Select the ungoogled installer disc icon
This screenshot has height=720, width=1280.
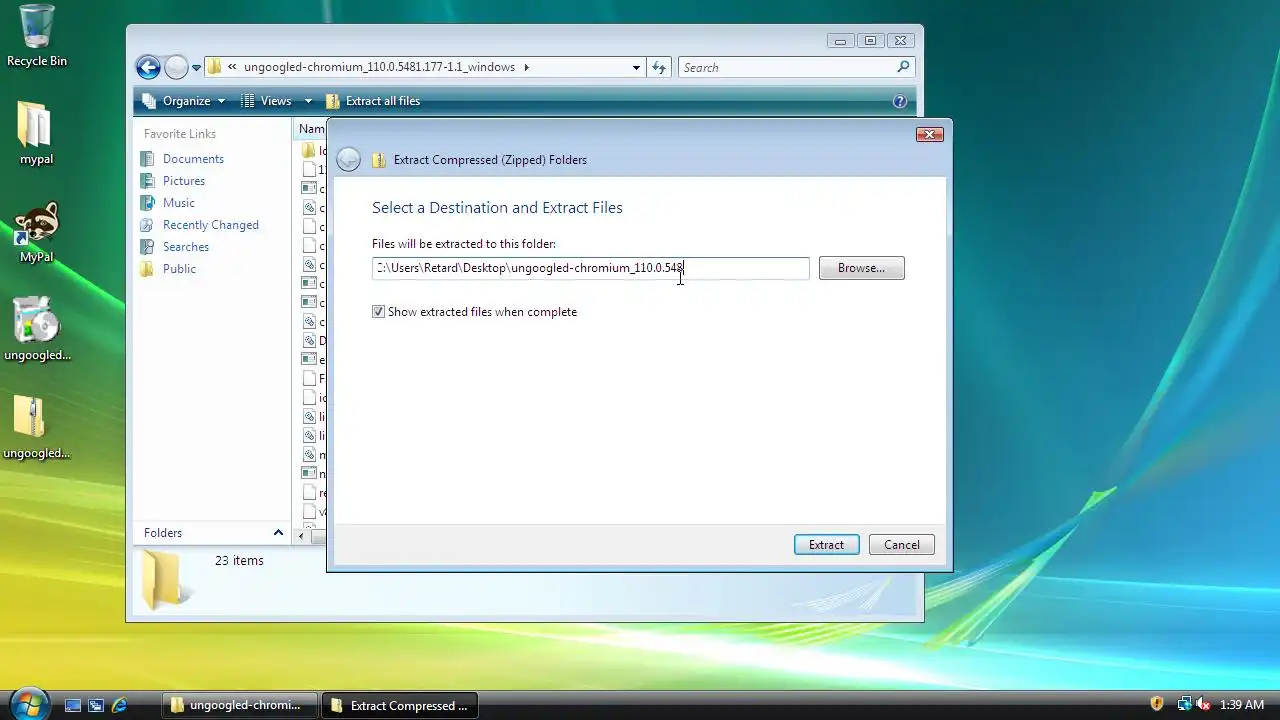[37, 329]
